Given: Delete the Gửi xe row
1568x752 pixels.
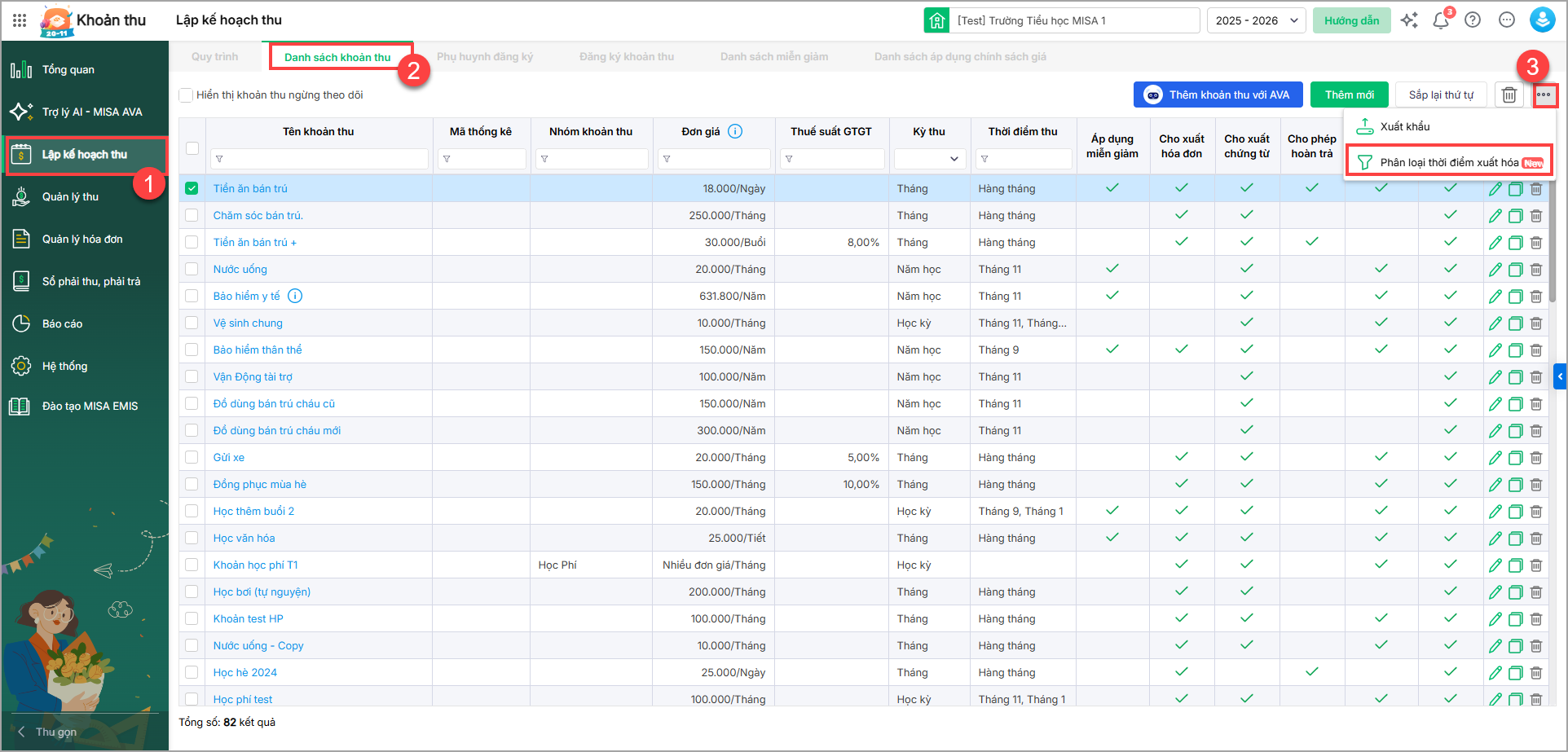Looking at the screenshot, I should point(1536,458).
